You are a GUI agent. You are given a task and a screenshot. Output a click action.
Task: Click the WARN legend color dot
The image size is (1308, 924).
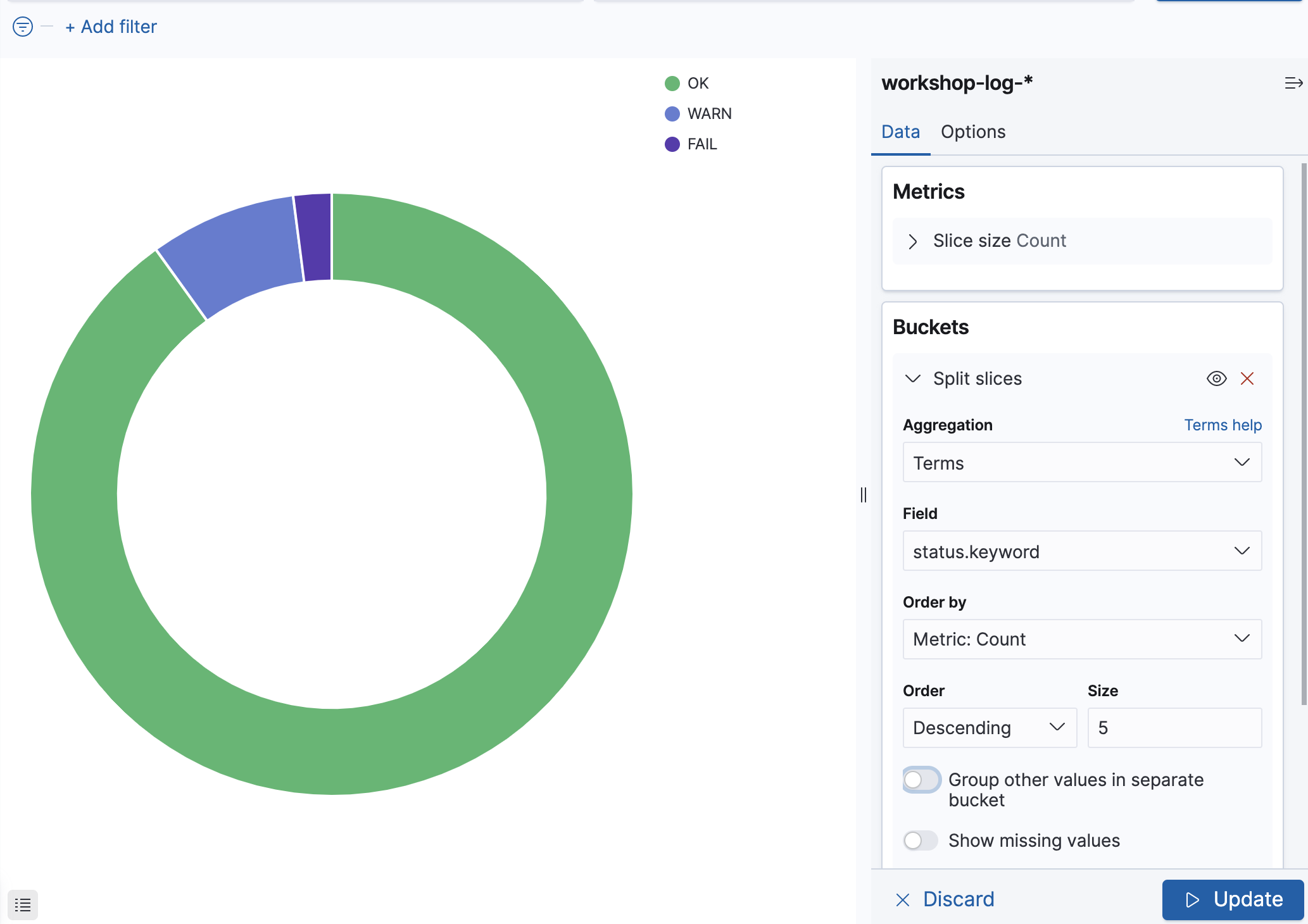click(672, 114)
